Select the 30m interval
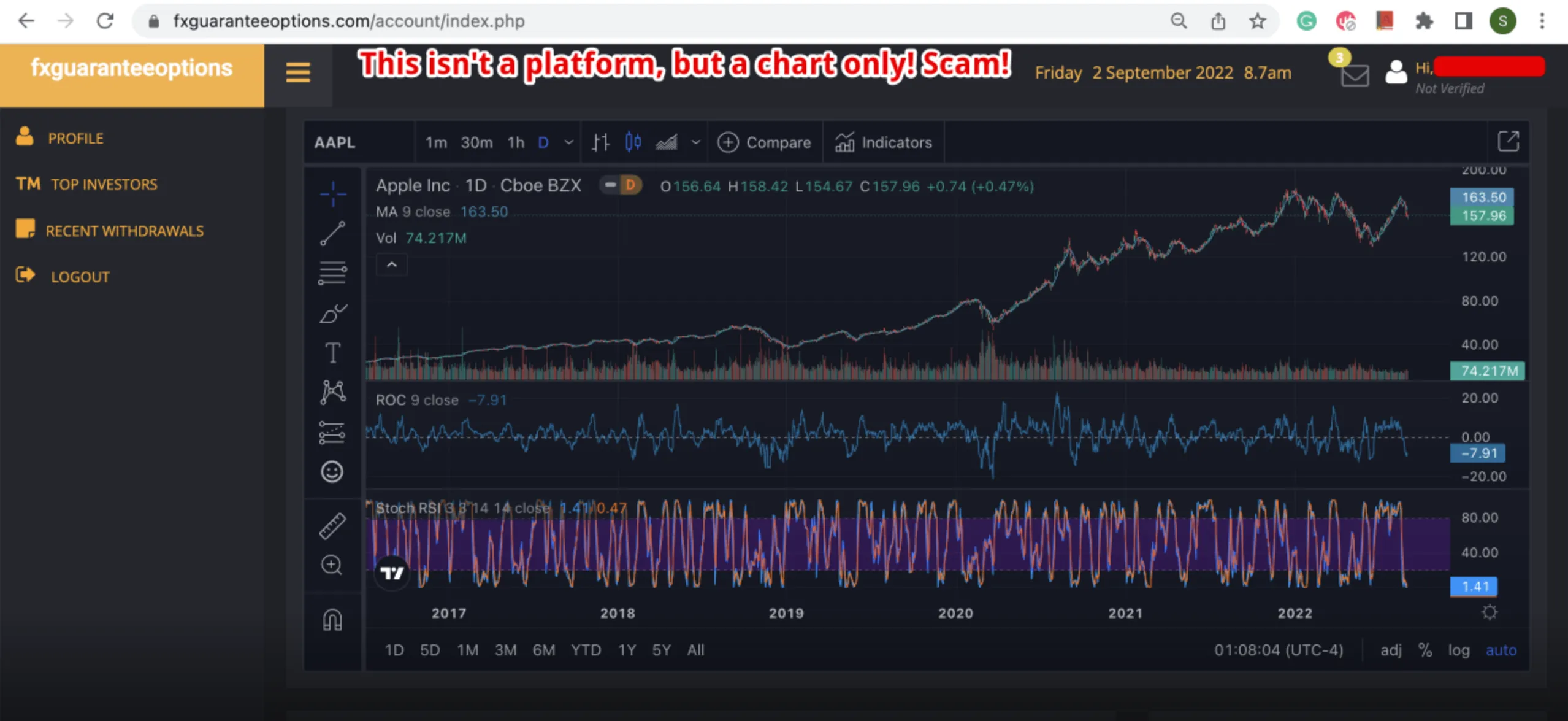Screen dimensions: 1568x721 (476, 142)
